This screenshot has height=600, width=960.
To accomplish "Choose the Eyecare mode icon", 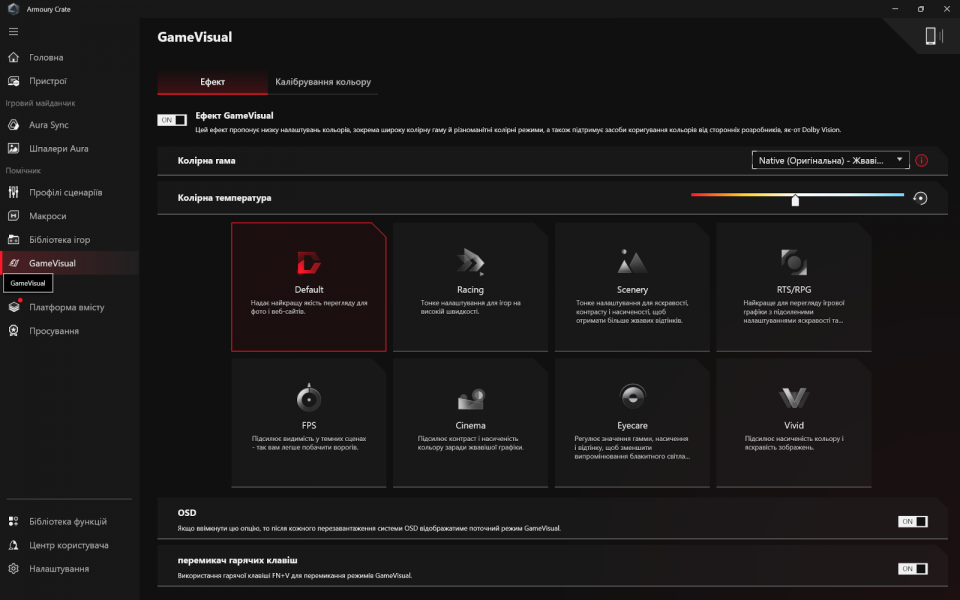I will (632, 397).
